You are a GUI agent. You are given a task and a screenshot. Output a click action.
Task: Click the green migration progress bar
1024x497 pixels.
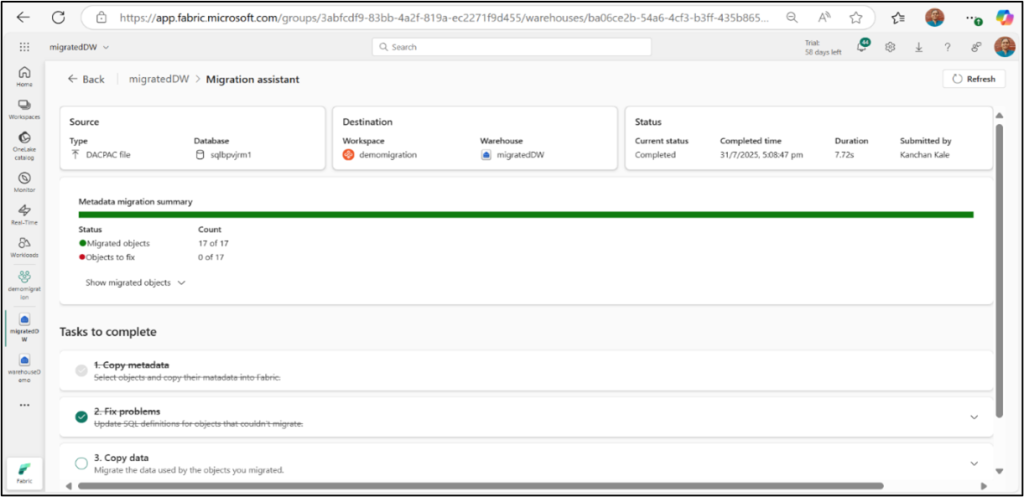point(526,214)
